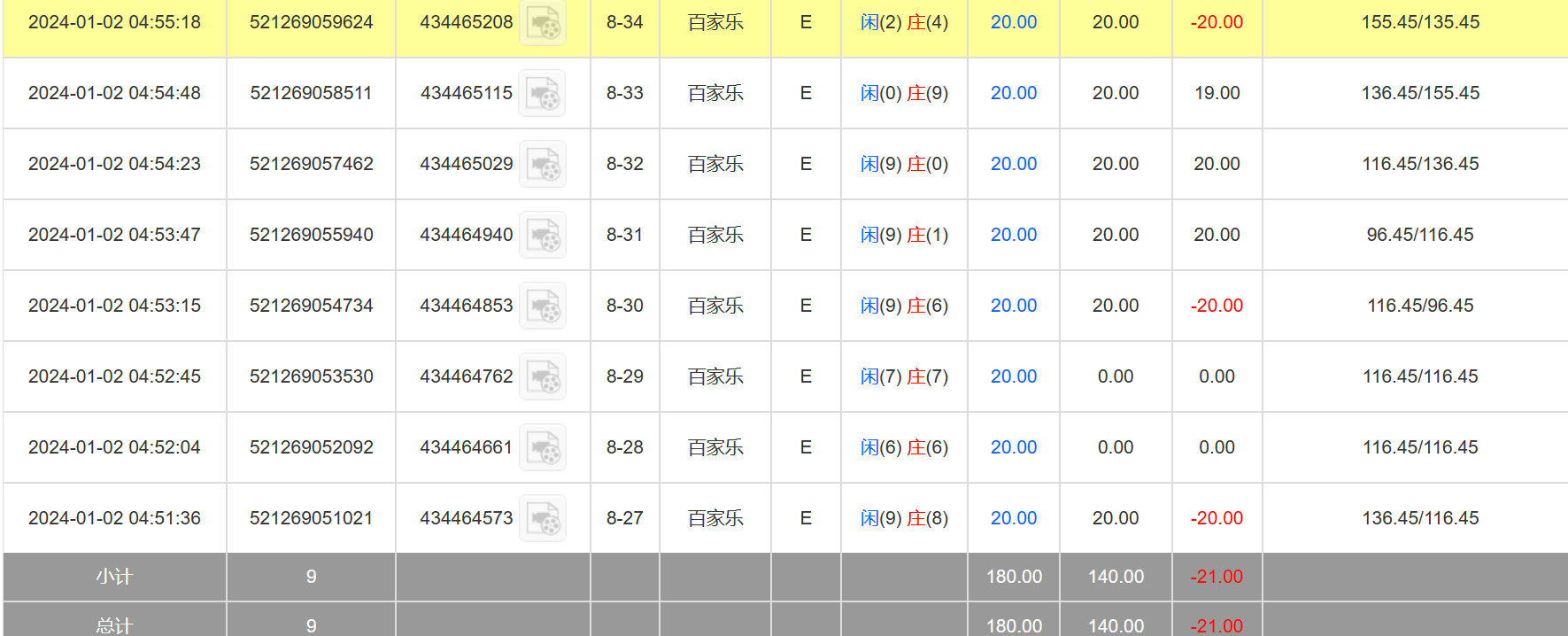Open the blue 20.00 amount for round 8-34
Image resolution: width=1568 pixels, height=636 pixels.
click(x=1013, y=22)
